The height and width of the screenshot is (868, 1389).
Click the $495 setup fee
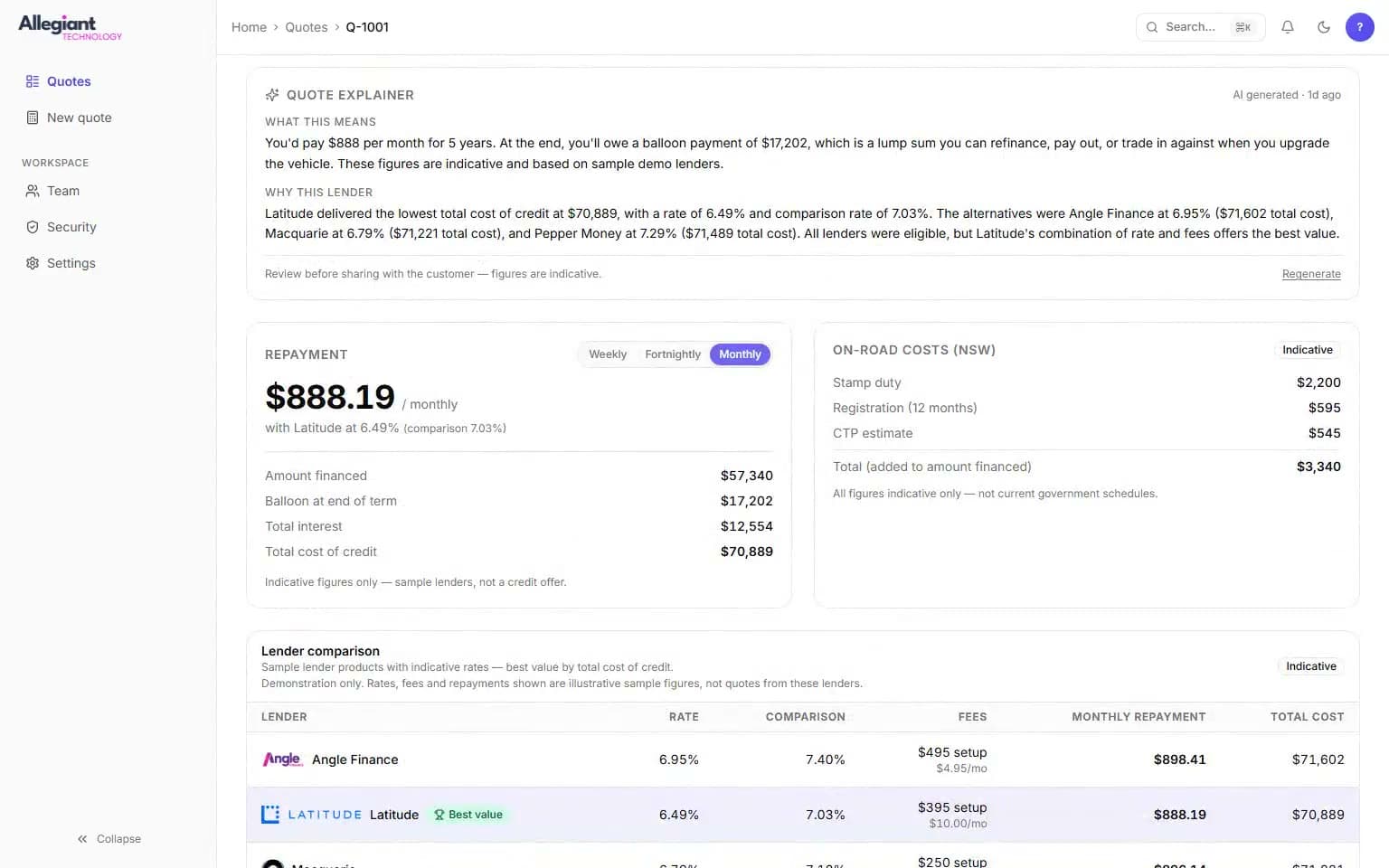952,752
